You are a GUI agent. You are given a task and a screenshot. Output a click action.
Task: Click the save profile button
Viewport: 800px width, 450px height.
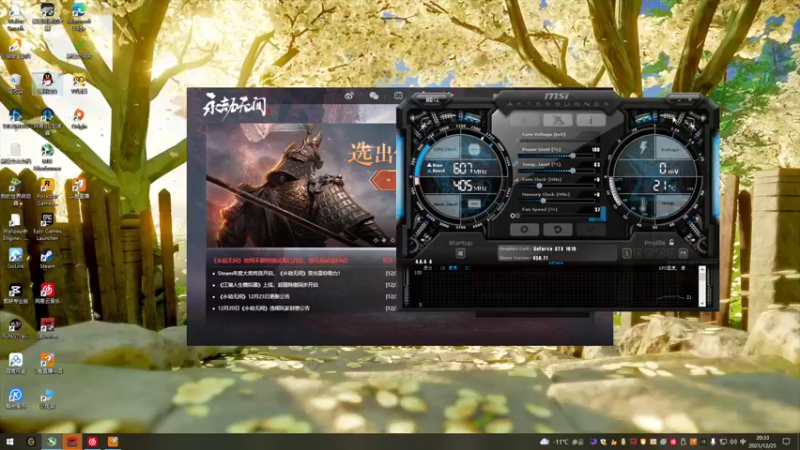[x=683, y=253]
